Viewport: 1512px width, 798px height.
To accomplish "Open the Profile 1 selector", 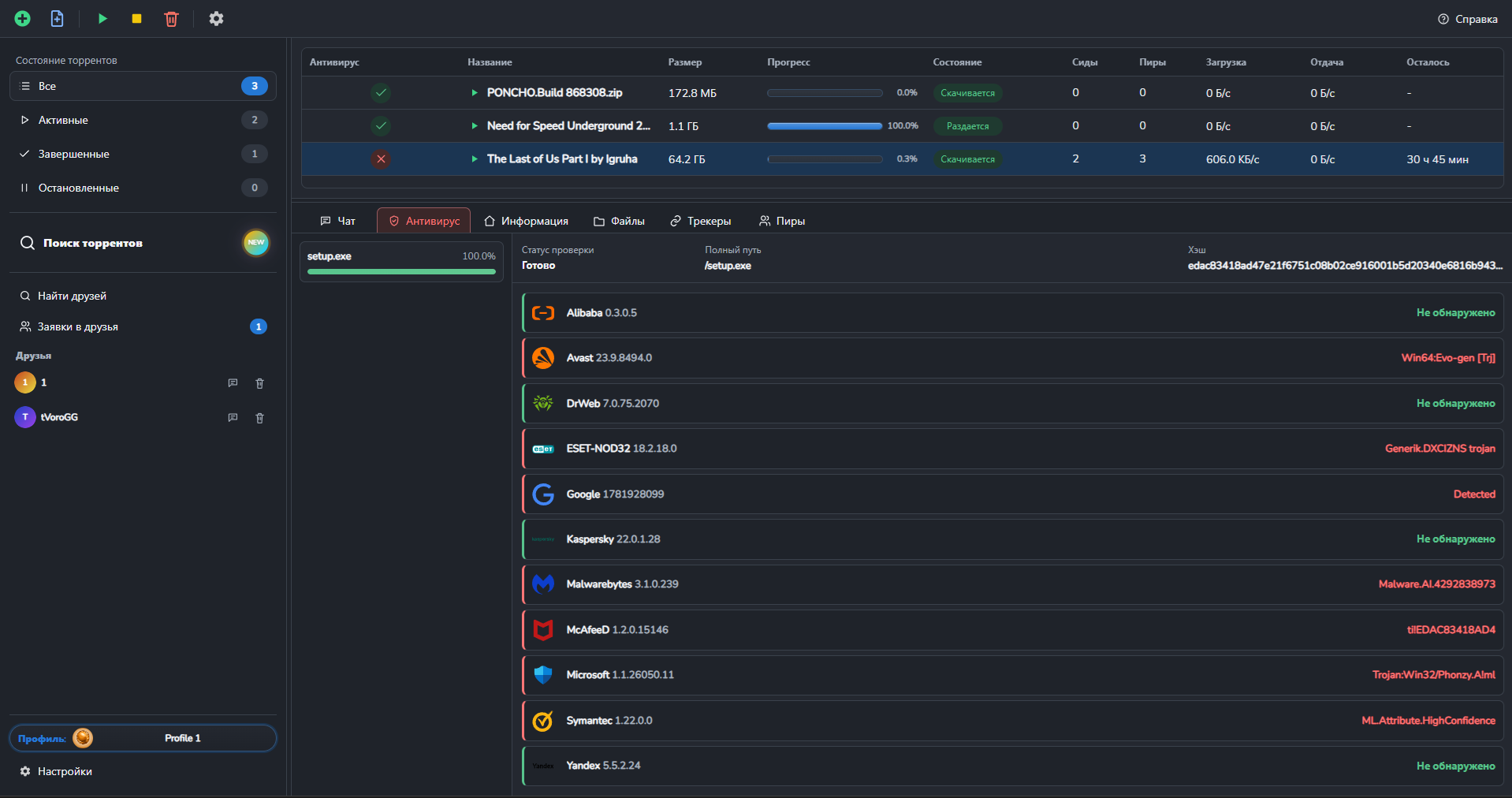I will (x=143, y=738).
